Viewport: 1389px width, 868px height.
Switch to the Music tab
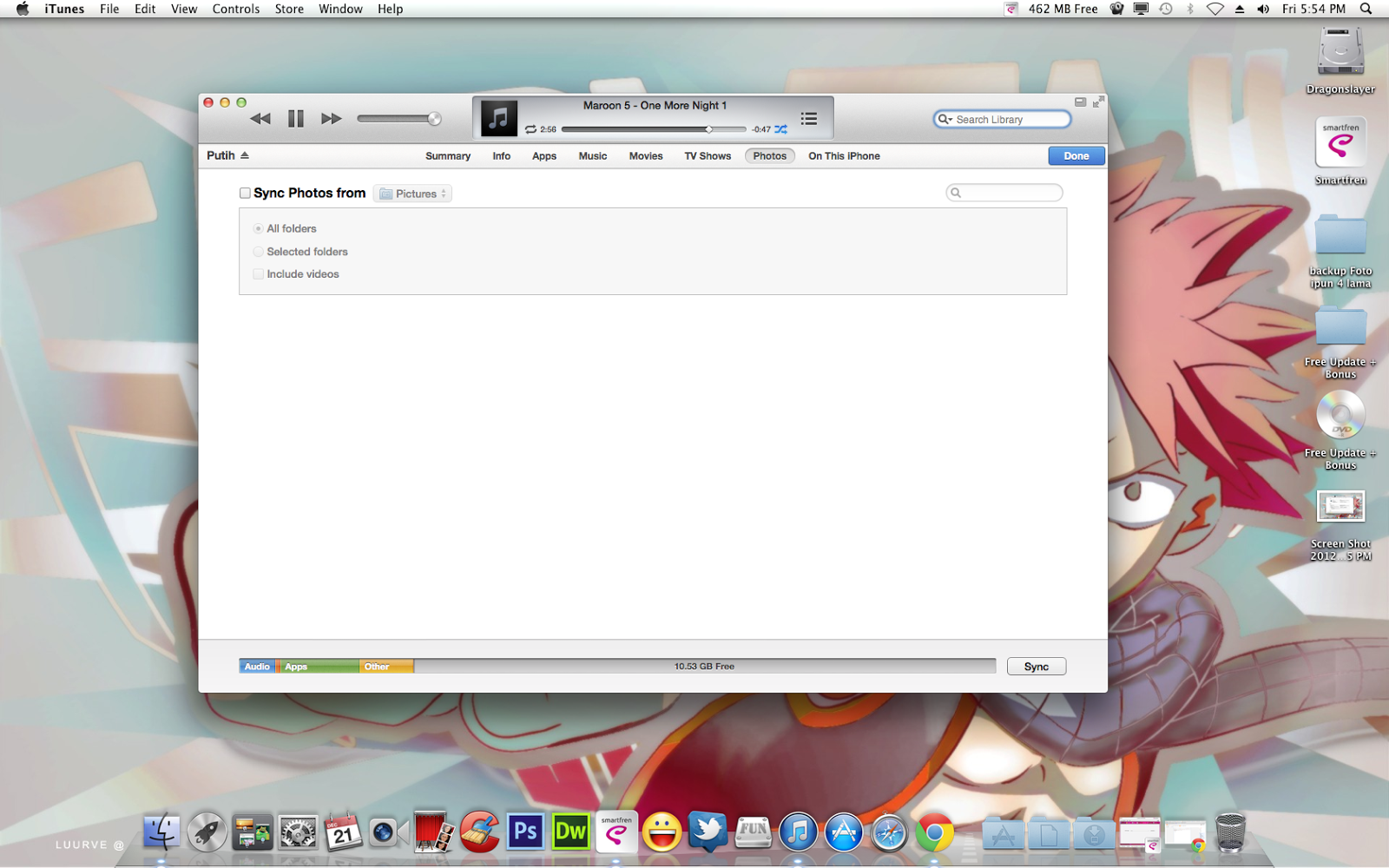coord(593,156)
